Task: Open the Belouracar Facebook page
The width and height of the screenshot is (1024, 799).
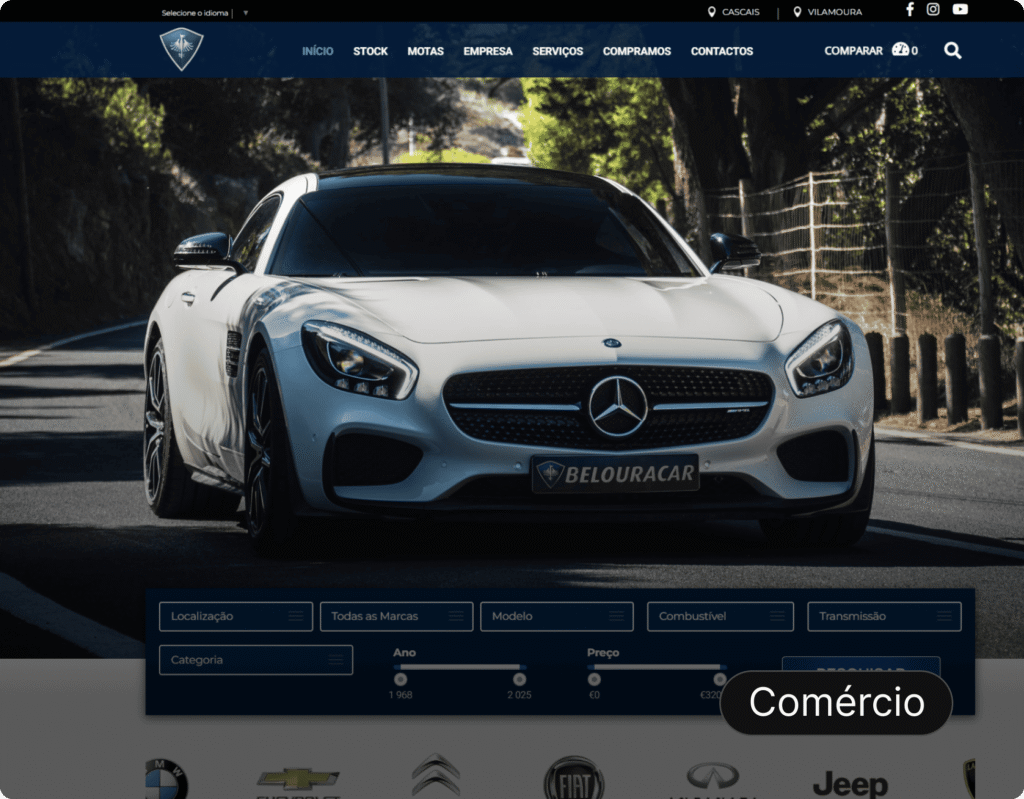Action: pyautogui.click(x=910, y=10)
